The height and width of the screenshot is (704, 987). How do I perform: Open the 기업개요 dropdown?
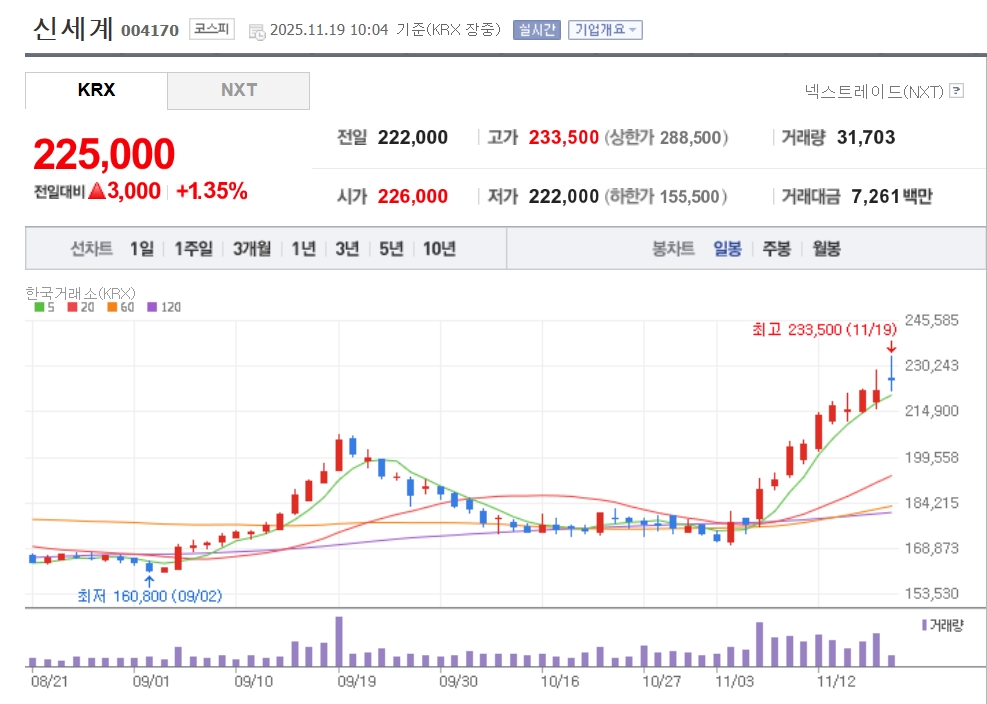point(605,30)
